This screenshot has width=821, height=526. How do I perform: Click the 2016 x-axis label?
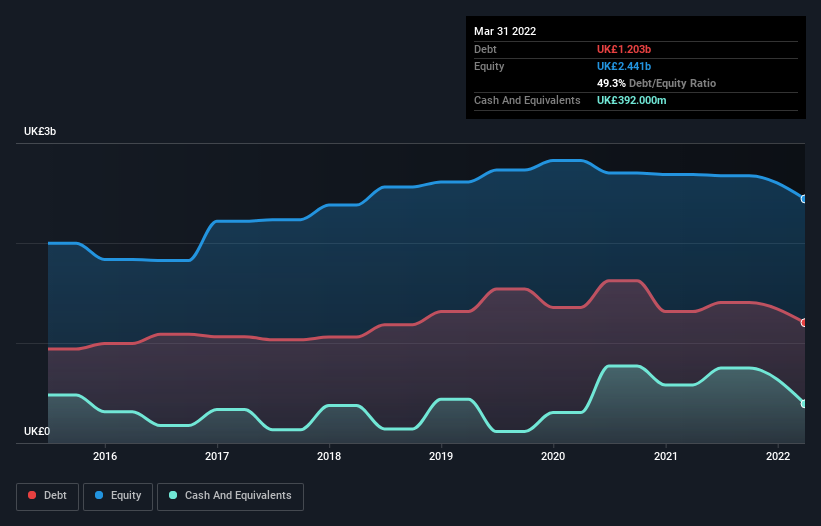click(x=105, y=456)
